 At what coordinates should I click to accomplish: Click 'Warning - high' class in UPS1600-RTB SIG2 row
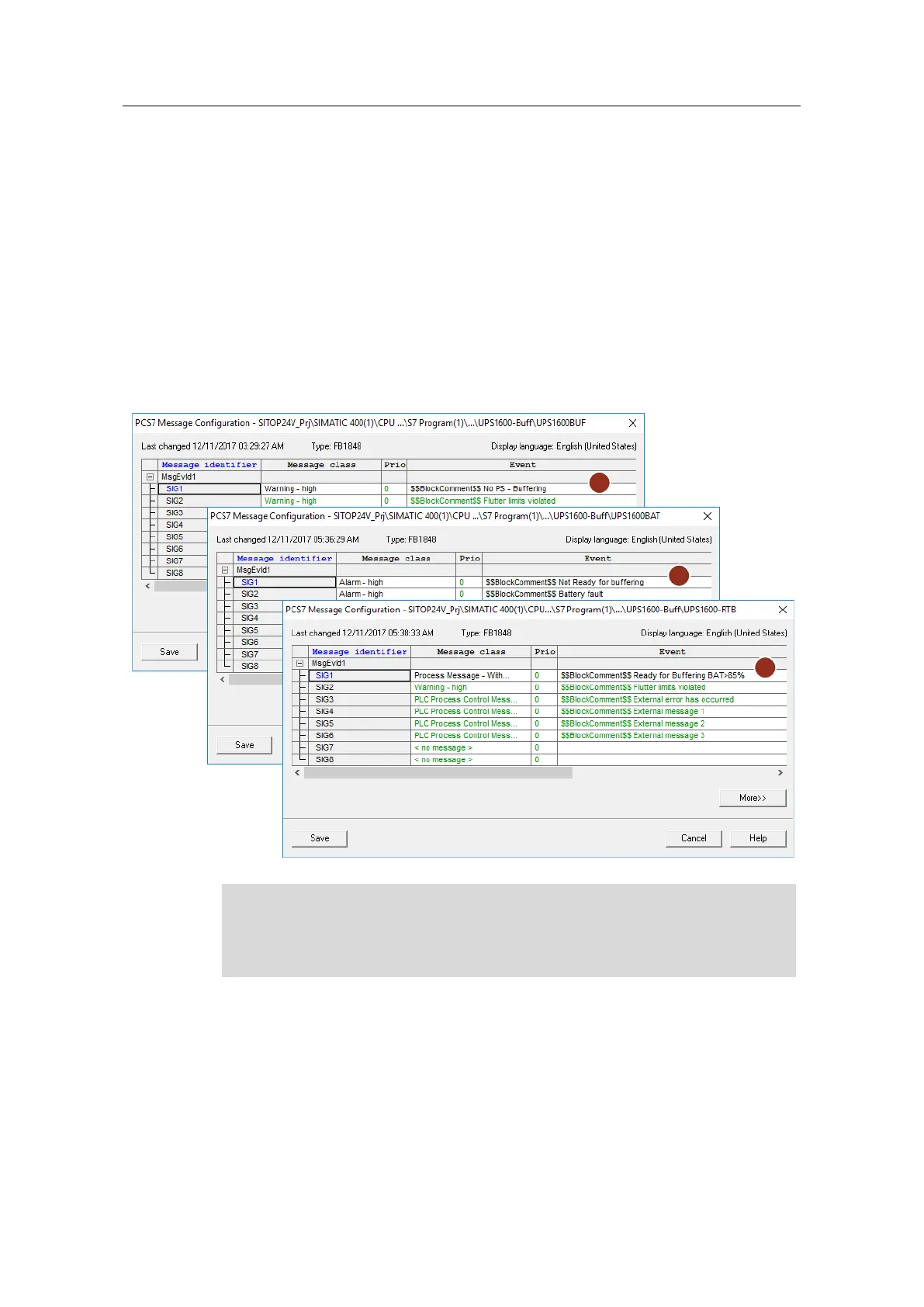click(x=471, y=688)
